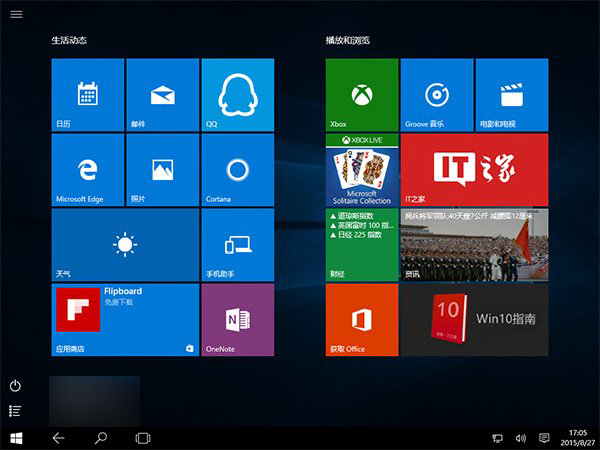Launch the QQ penguin tile
Viewport: 600px width, 450px height.
[238, 95]
